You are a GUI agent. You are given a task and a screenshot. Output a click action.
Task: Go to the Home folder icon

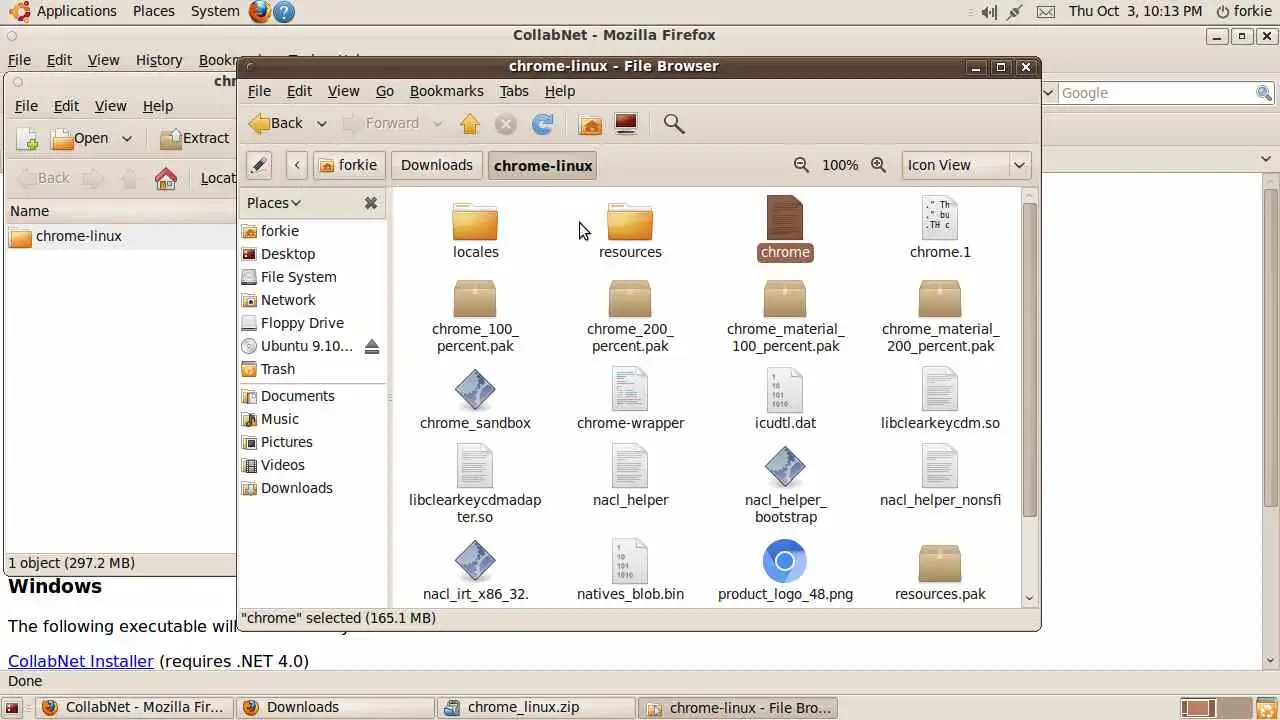click(591, 124)
